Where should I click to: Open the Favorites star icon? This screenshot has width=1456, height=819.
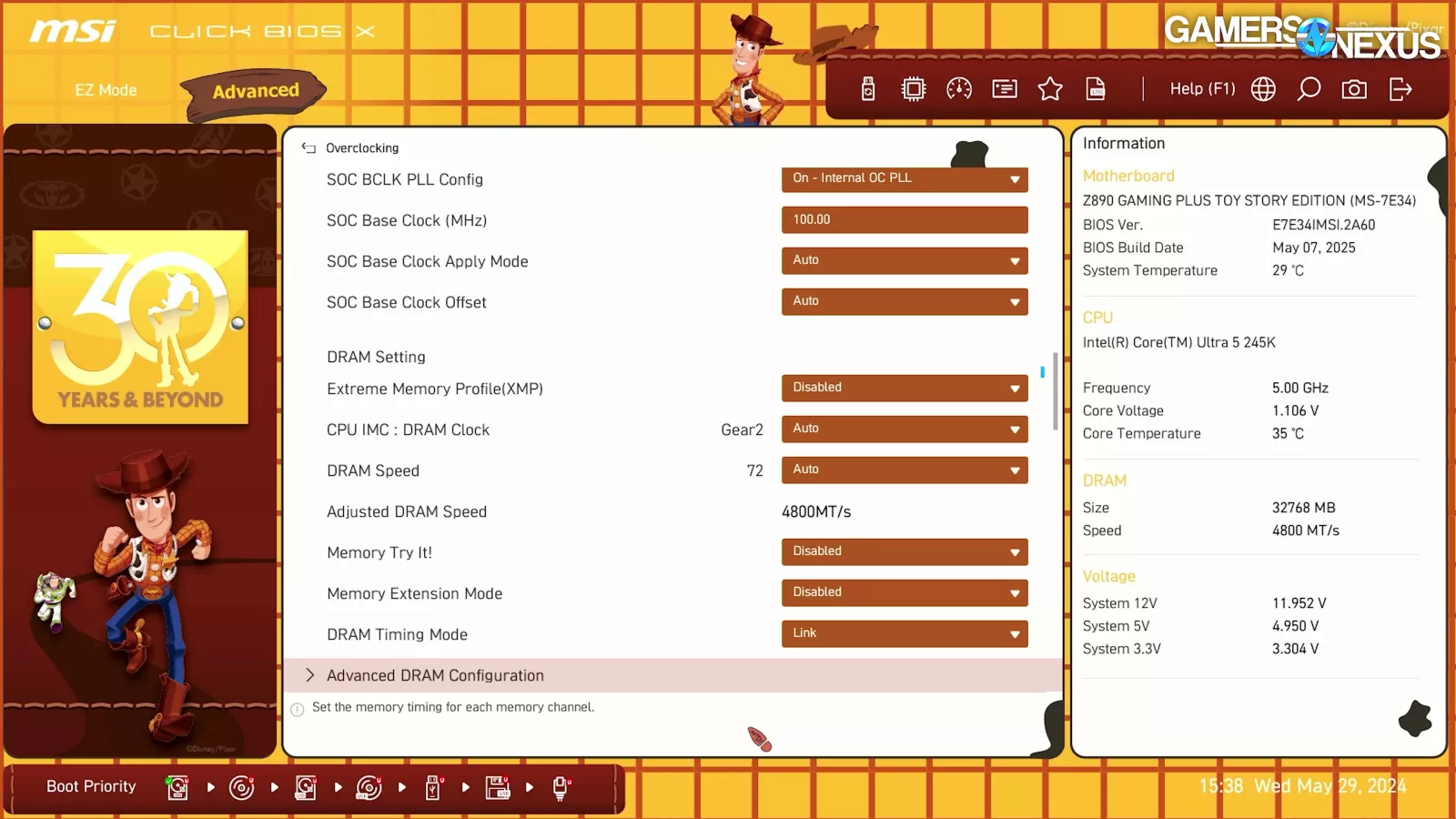pyautogui.click(x=1050, y=89)
